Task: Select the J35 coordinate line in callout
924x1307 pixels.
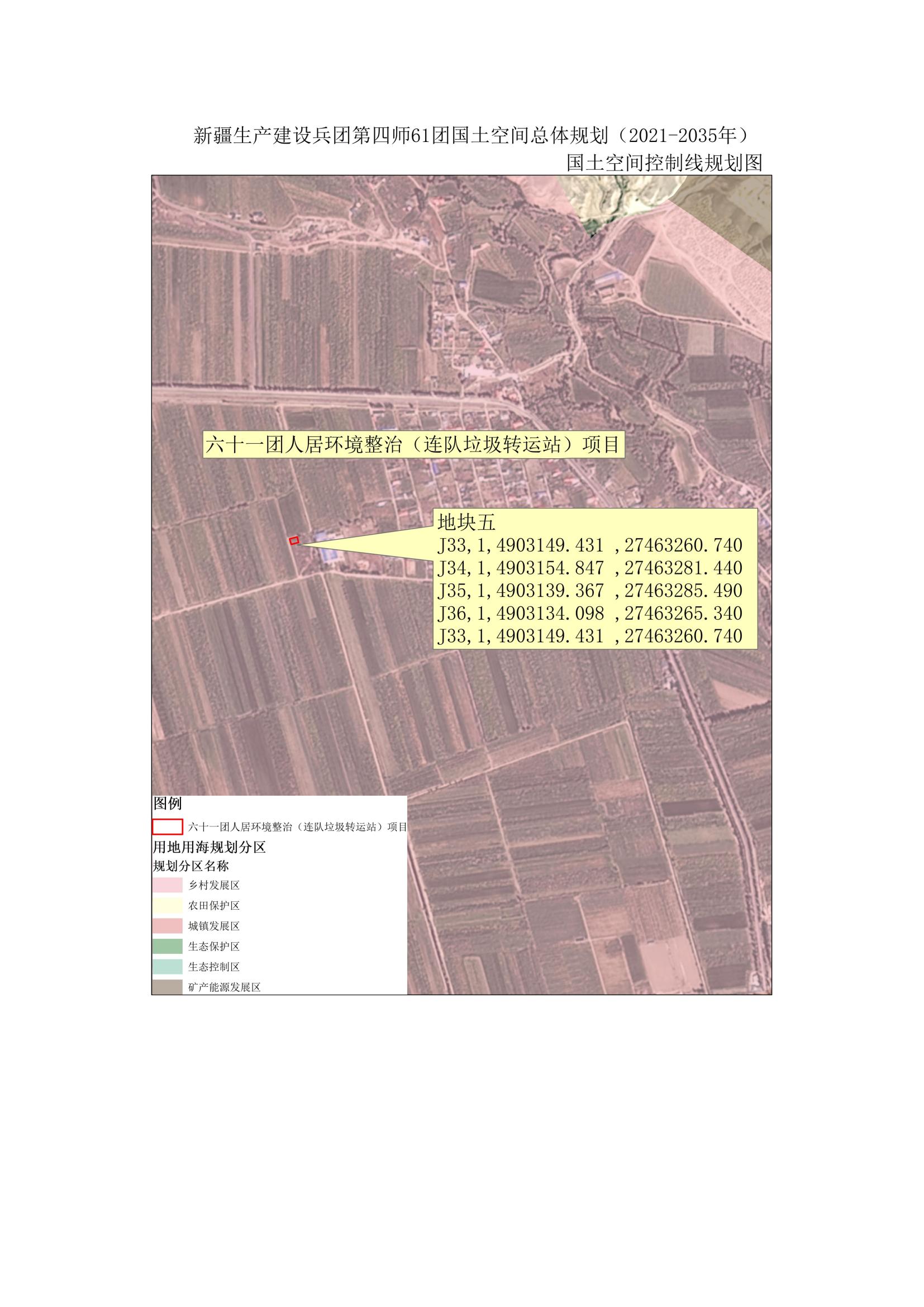Action: click(589, 591)
